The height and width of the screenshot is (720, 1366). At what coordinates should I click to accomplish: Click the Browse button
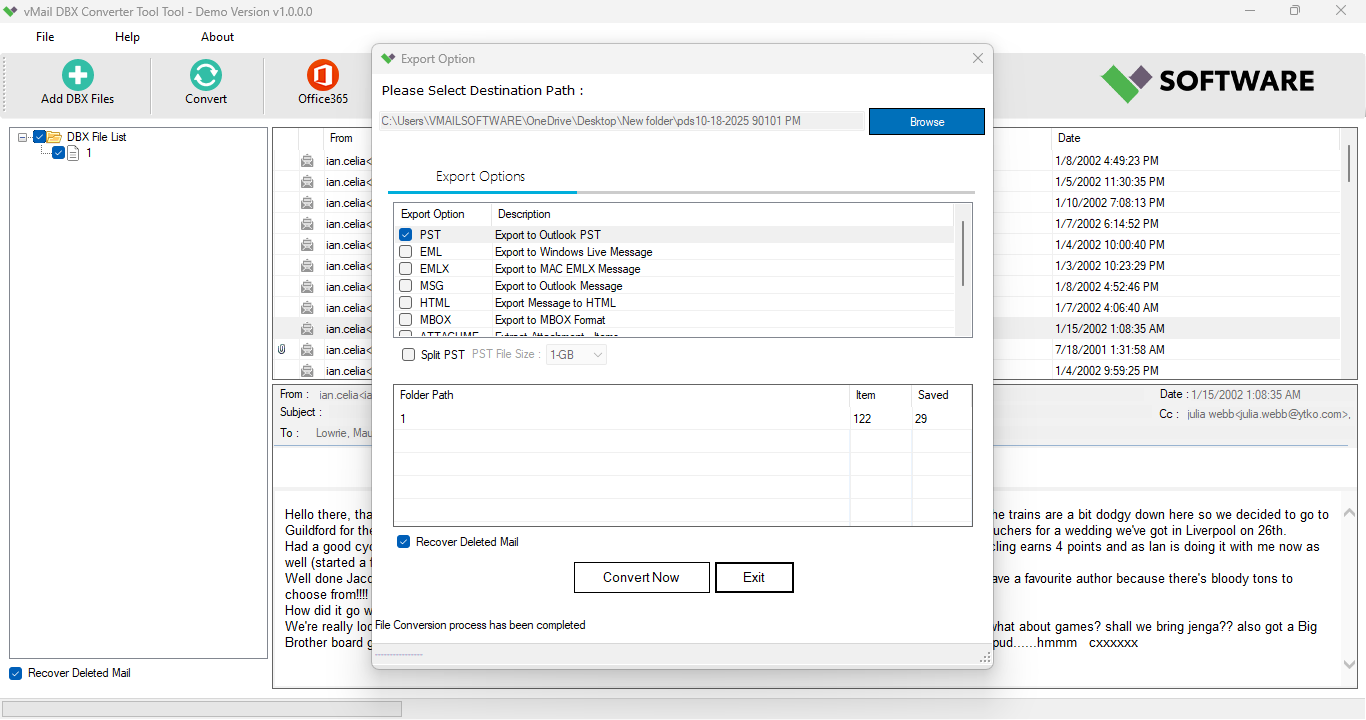tap(926, 122)
